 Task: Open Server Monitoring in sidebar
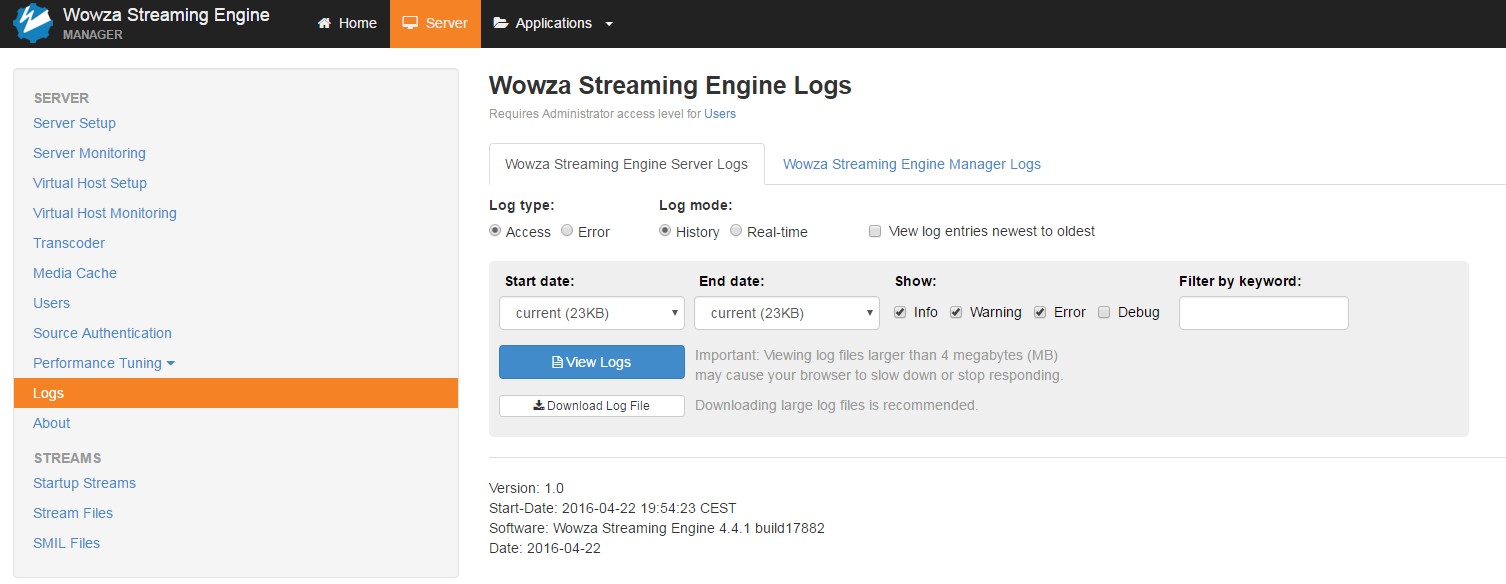click(x=89, y=153)
